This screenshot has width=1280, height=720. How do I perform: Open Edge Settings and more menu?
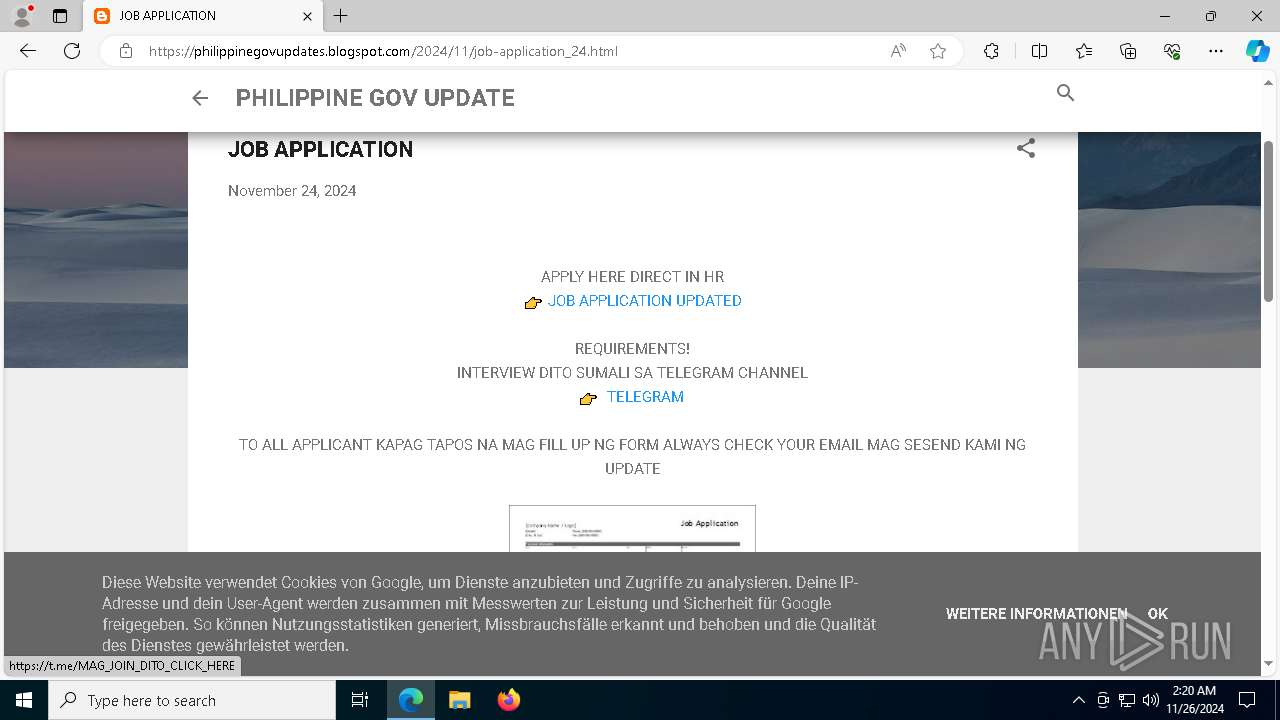(1216, 51)
